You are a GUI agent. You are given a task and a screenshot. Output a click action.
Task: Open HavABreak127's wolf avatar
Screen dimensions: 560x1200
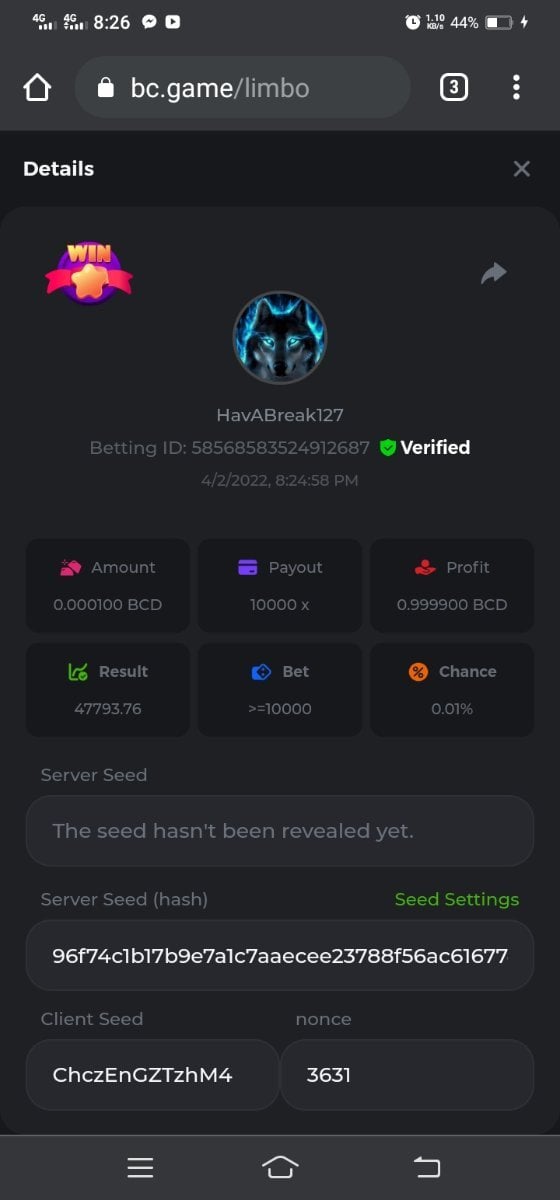tap(280, 338)
